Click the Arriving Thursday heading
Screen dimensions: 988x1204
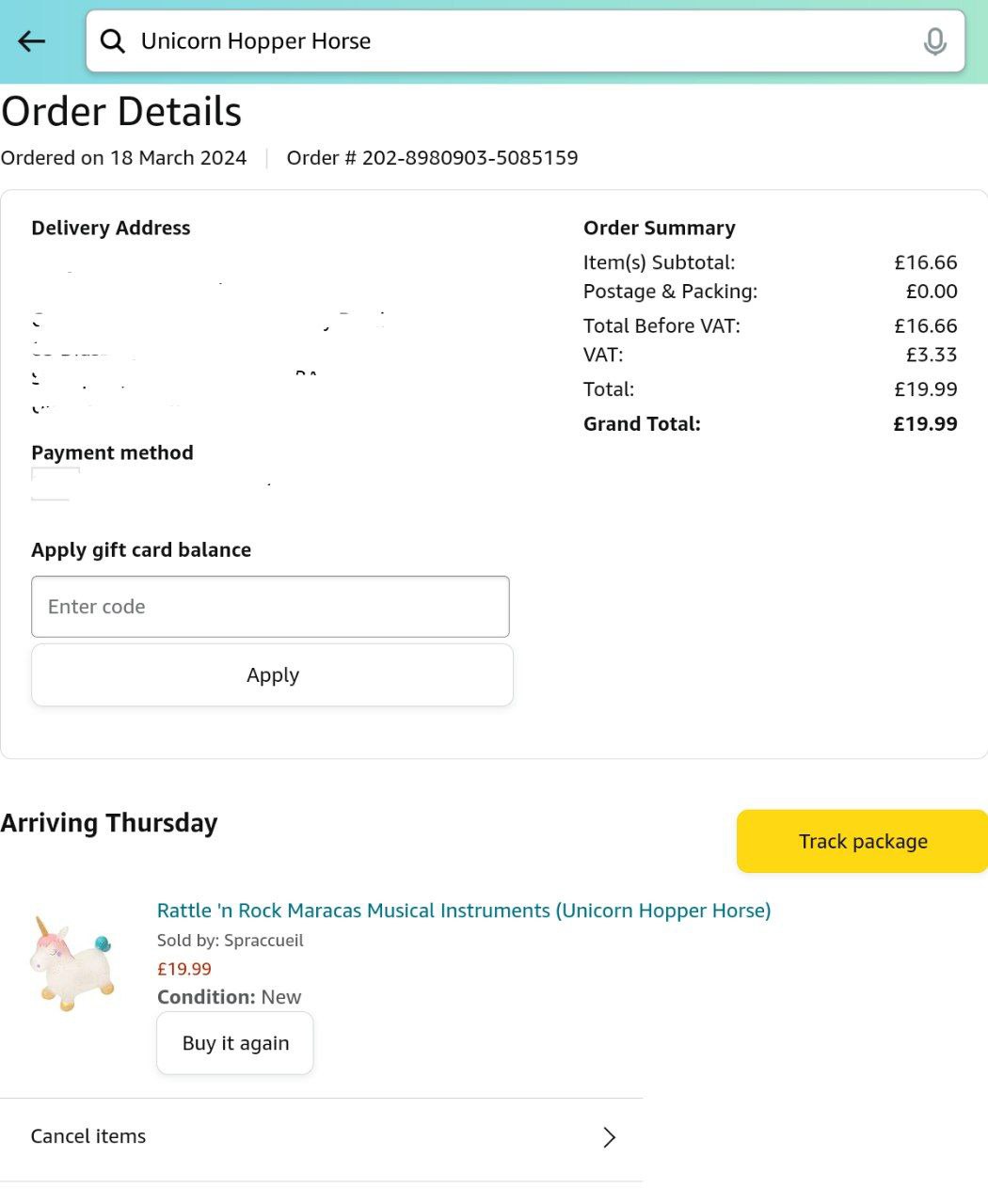coord(109,823)
